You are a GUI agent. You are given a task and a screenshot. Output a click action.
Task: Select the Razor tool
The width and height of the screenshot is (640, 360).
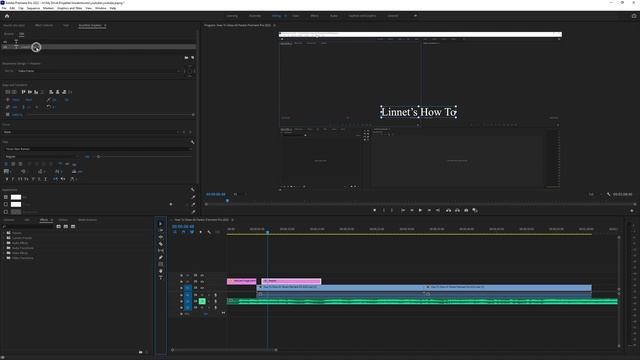(160, 244)
